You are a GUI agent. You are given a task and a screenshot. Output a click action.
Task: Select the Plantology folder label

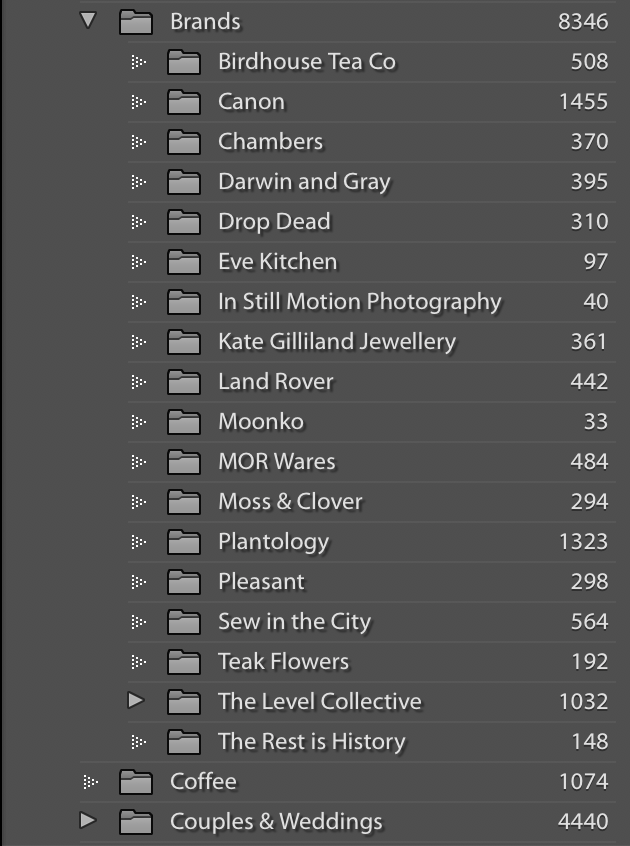pos(273,542)
